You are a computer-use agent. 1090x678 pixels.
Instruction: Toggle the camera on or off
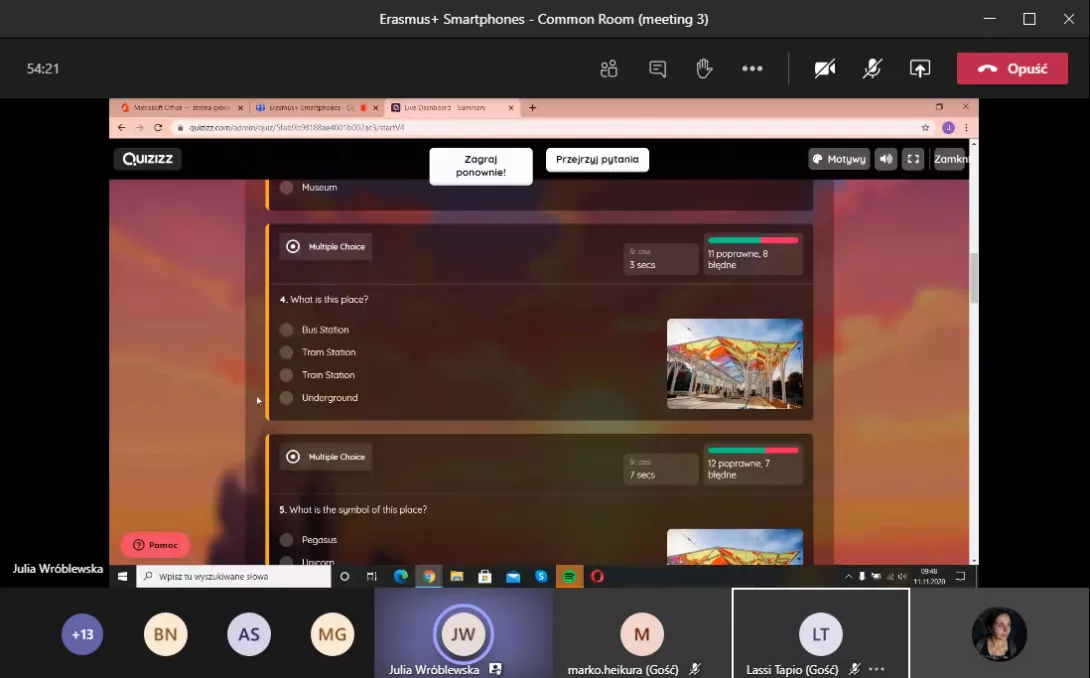click(x=824, y=69)
